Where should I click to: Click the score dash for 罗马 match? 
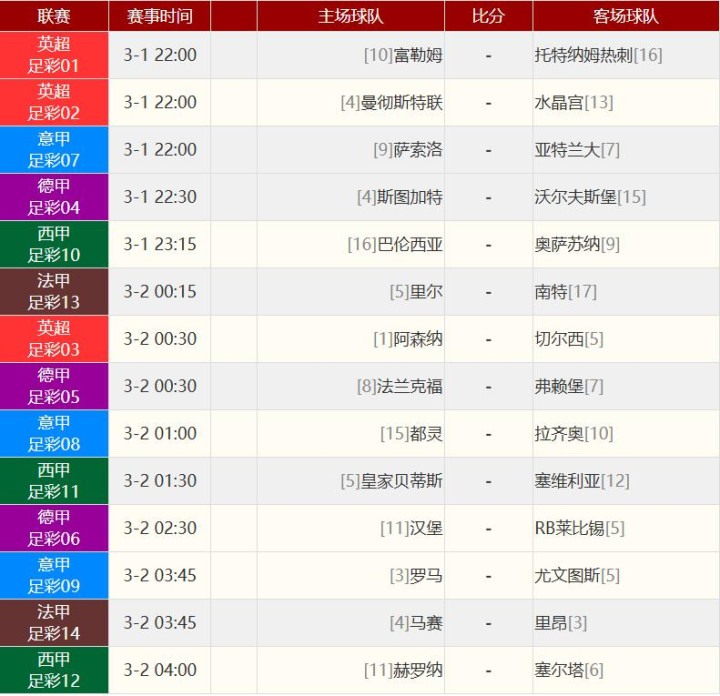[489, 576]
